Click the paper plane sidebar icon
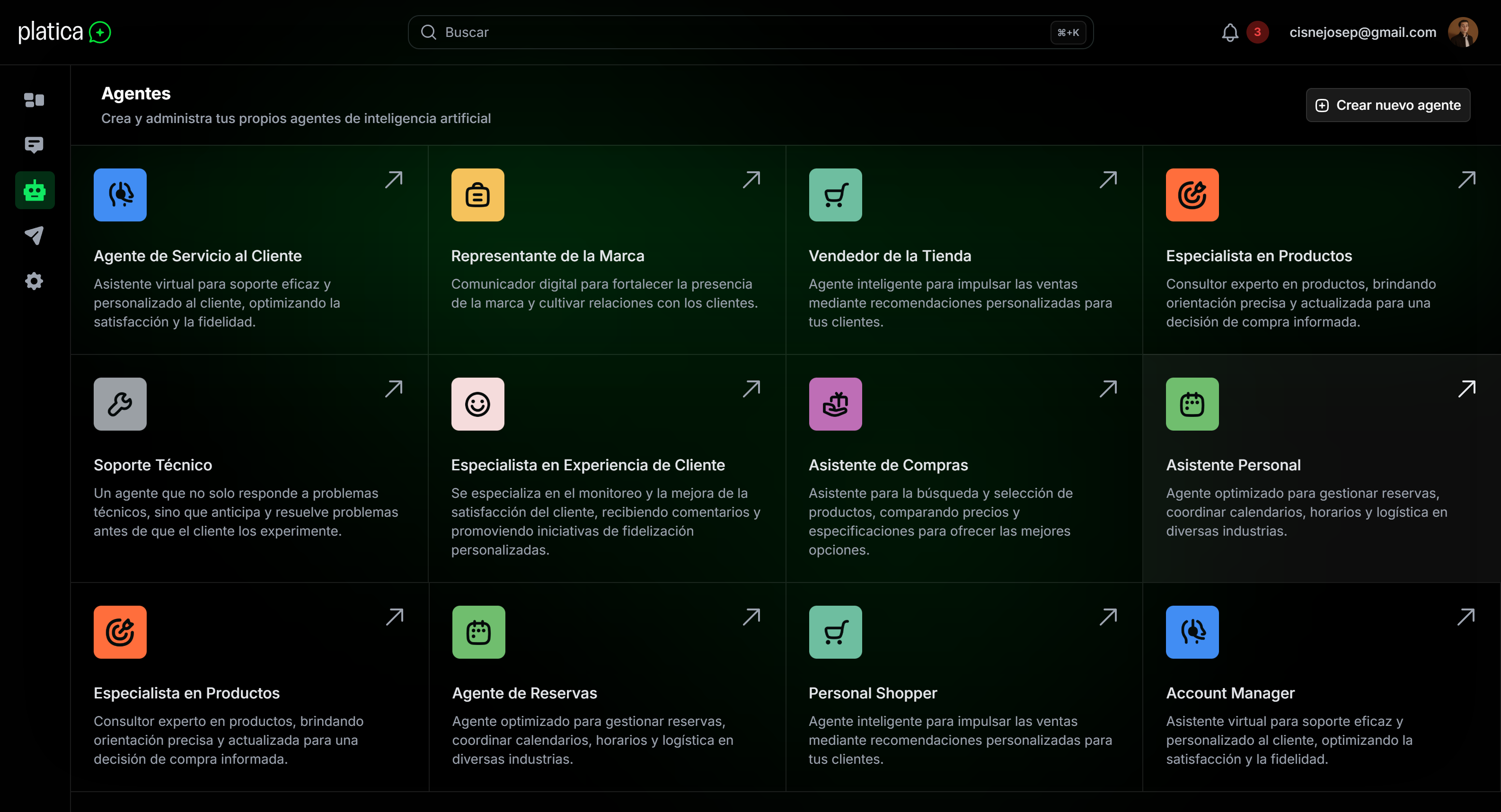Viewport: 1501px width, 812px height. [34, 236]
